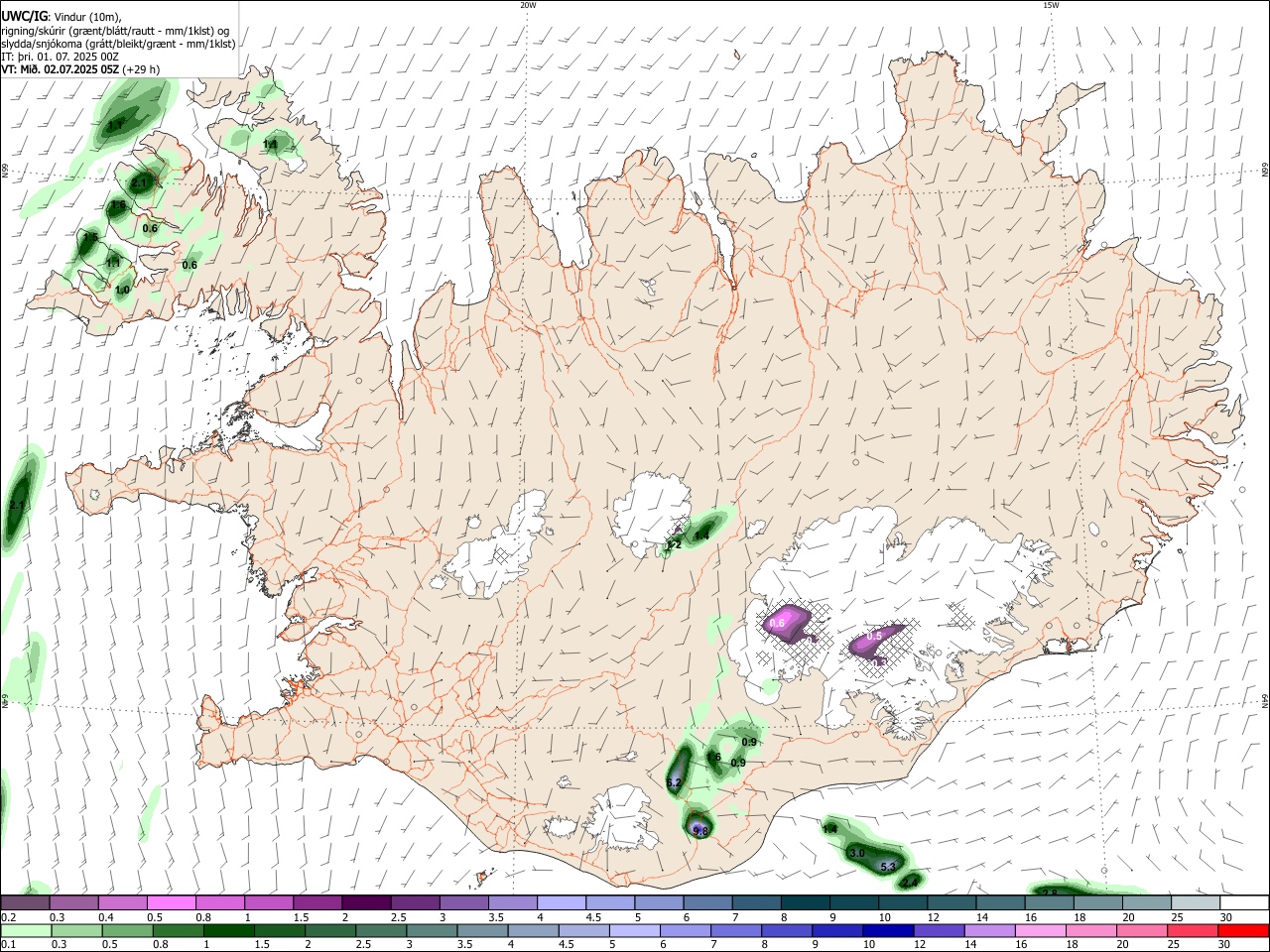The height and width of the screenshot is (952, 1270).
Task: Click the navy blue swatch labeled 10 in bottom legend
Action: 887,930
